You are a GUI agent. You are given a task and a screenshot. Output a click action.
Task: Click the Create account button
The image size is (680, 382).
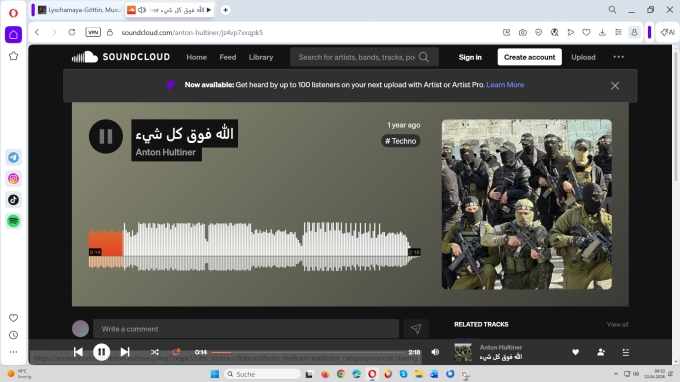click(x=530, y=57)
